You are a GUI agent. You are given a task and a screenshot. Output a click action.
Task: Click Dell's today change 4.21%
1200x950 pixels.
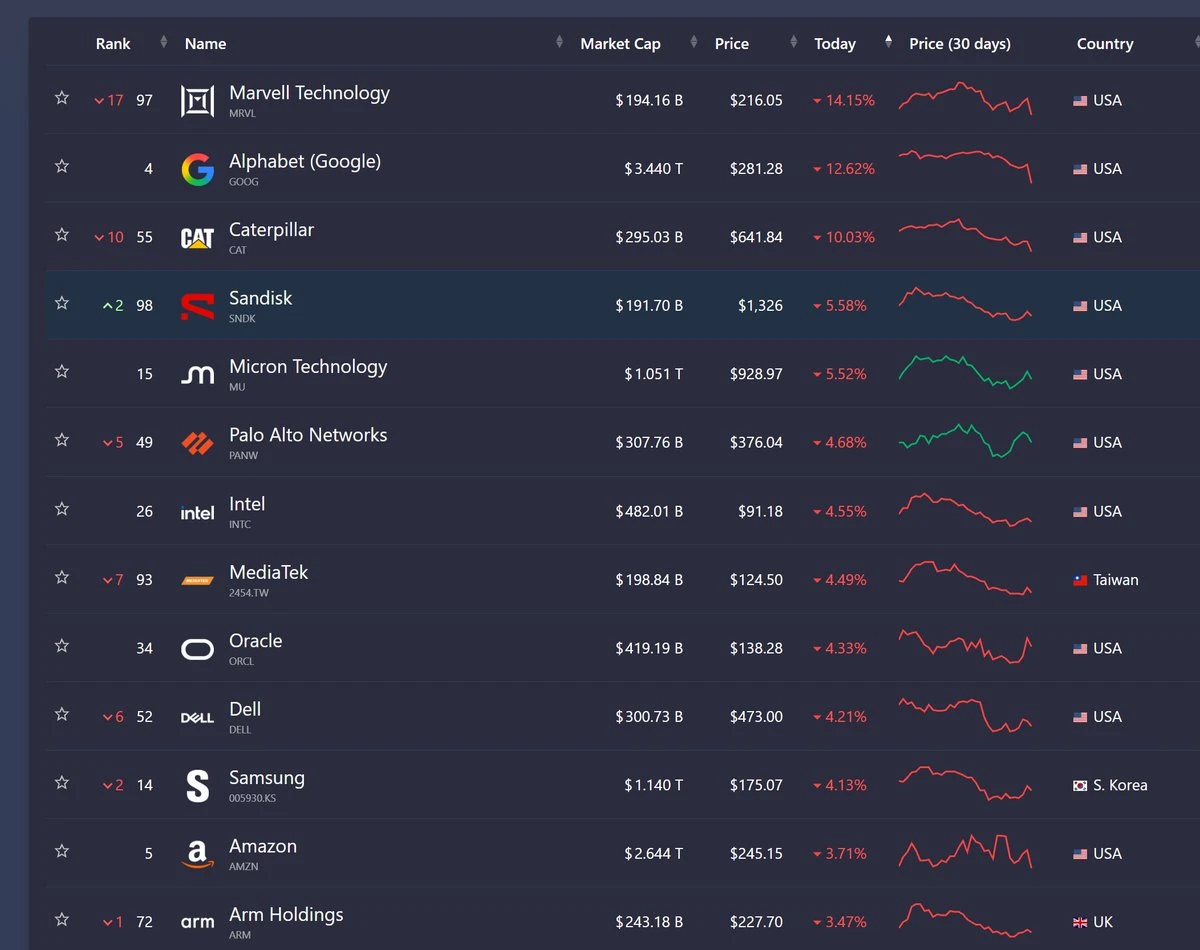pyautogui.click(x=840, y=717)
